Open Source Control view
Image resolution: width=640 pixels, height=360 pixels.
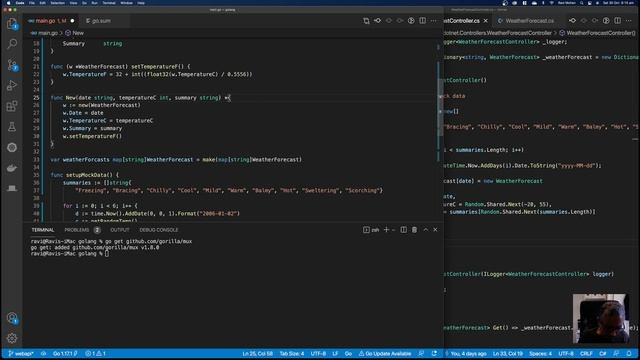12,64
